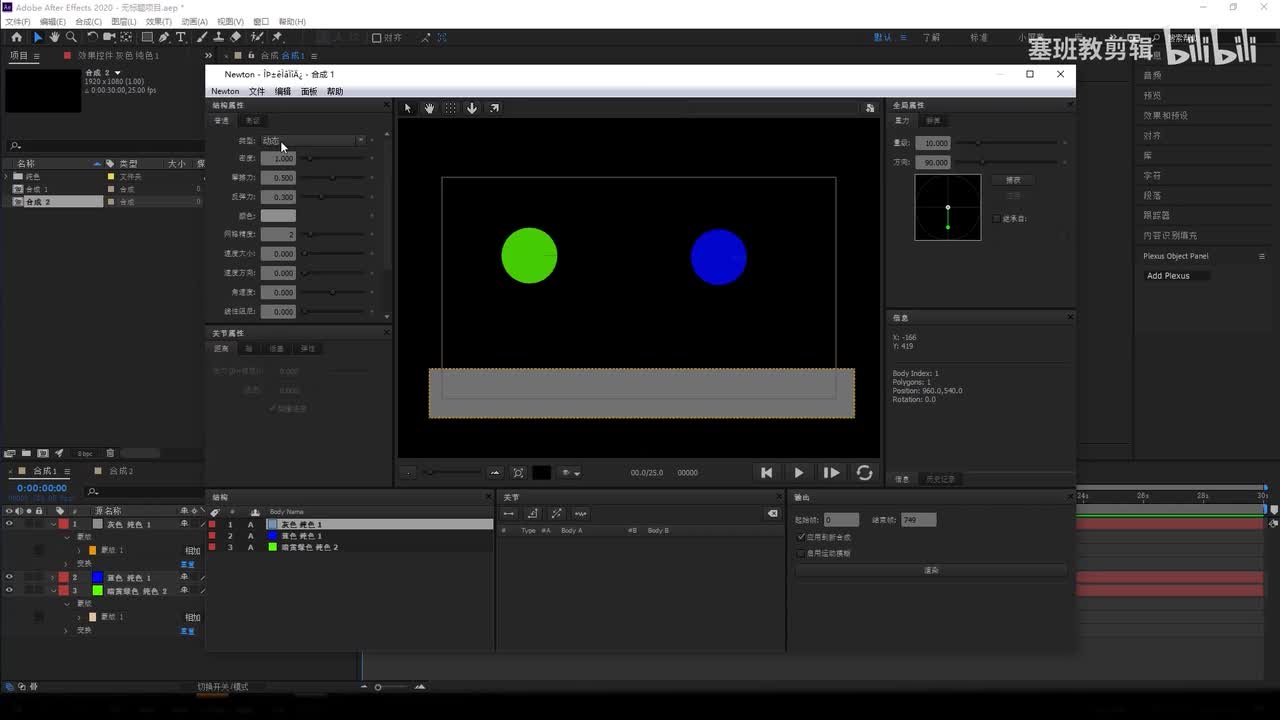Click the render button in the output panel
The height and width of the screenshot is (720, 1280).
coord(931,570)
